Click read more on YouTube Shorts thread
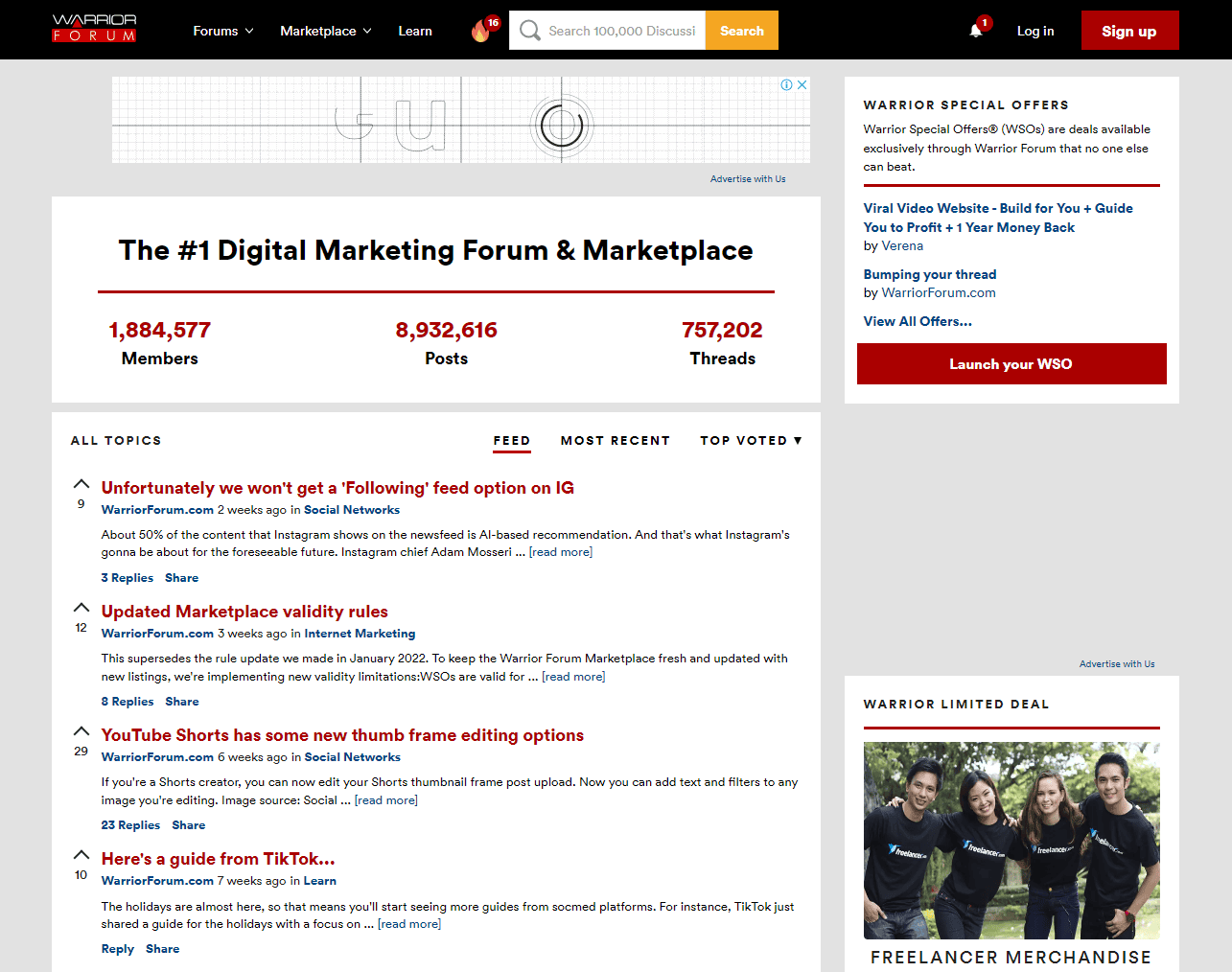Image resolution: width=1232 pixels, height=972 pixels. coord(386,800)
